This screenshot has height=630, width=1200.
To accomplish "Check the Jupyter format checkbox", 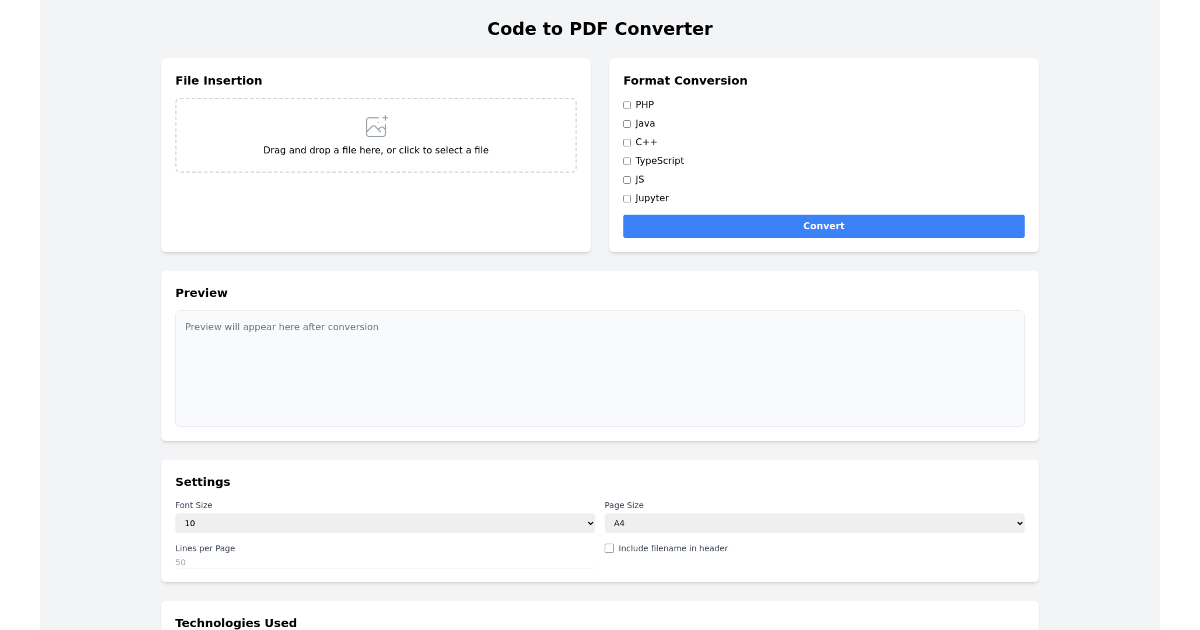I will click(x=628, y=198).
